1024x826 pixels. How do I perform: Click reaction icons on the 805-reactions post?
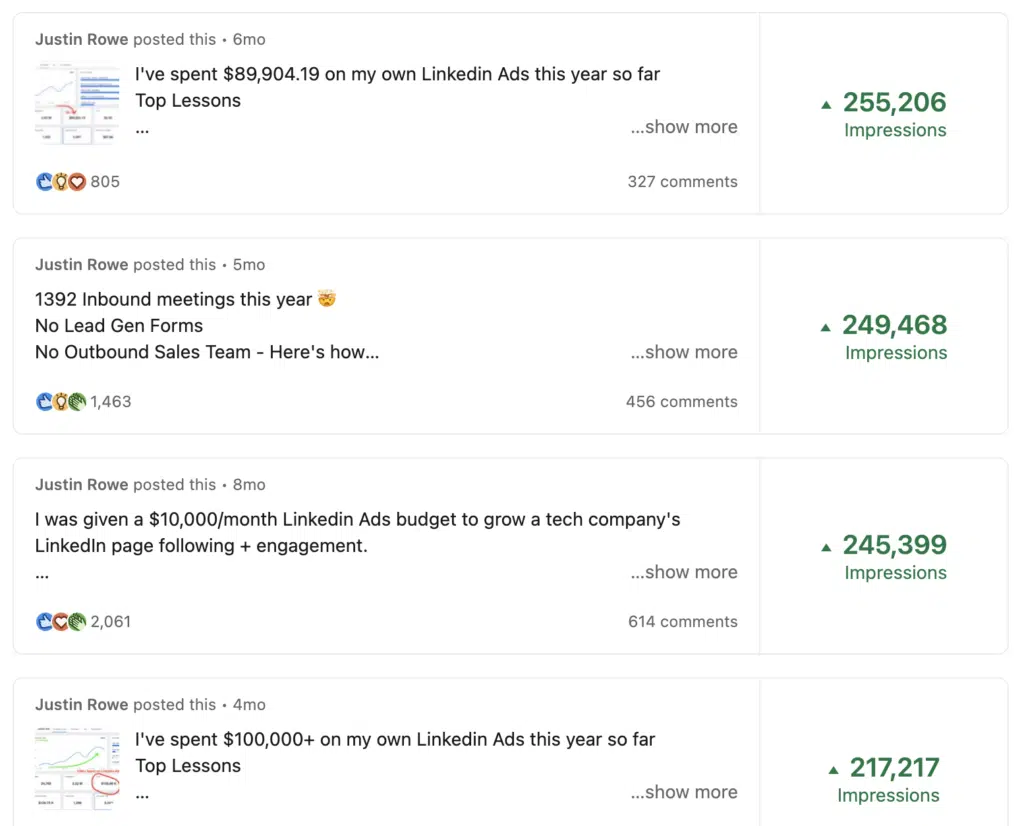(x=61, y=182)
